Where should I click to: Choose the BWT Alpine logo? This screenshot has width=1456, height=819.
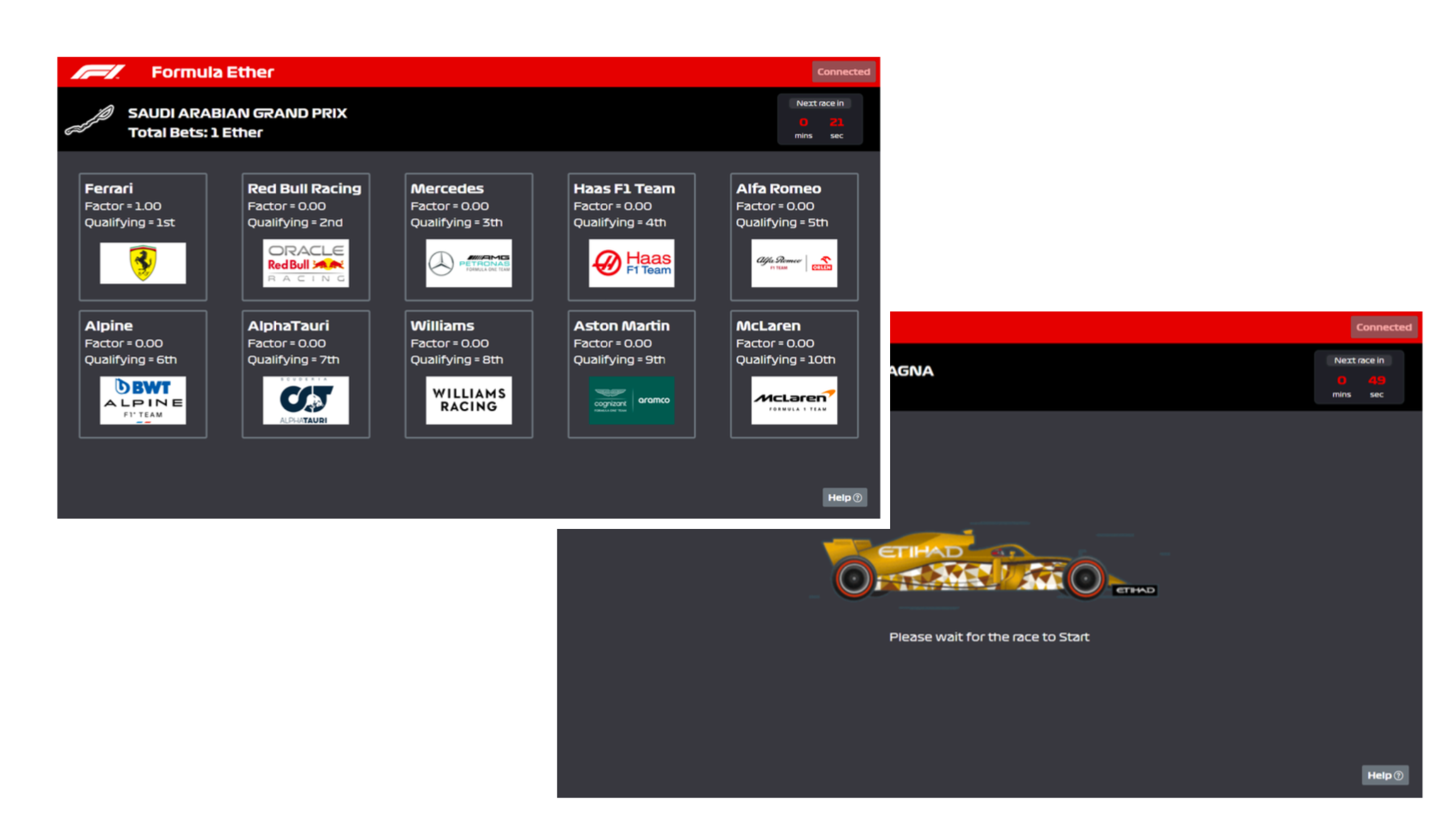(x=143, y=400)
